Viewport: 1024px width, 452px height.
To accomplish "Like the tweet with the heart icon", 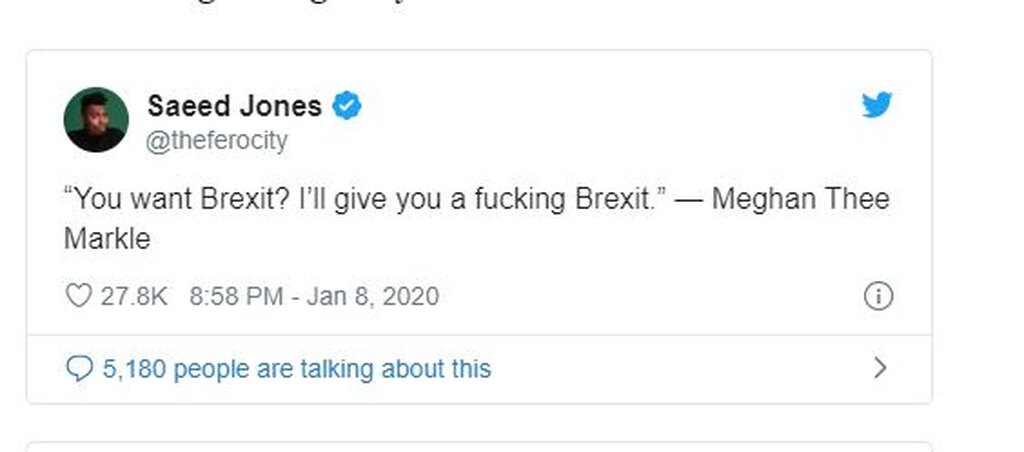I will [78, 296].
